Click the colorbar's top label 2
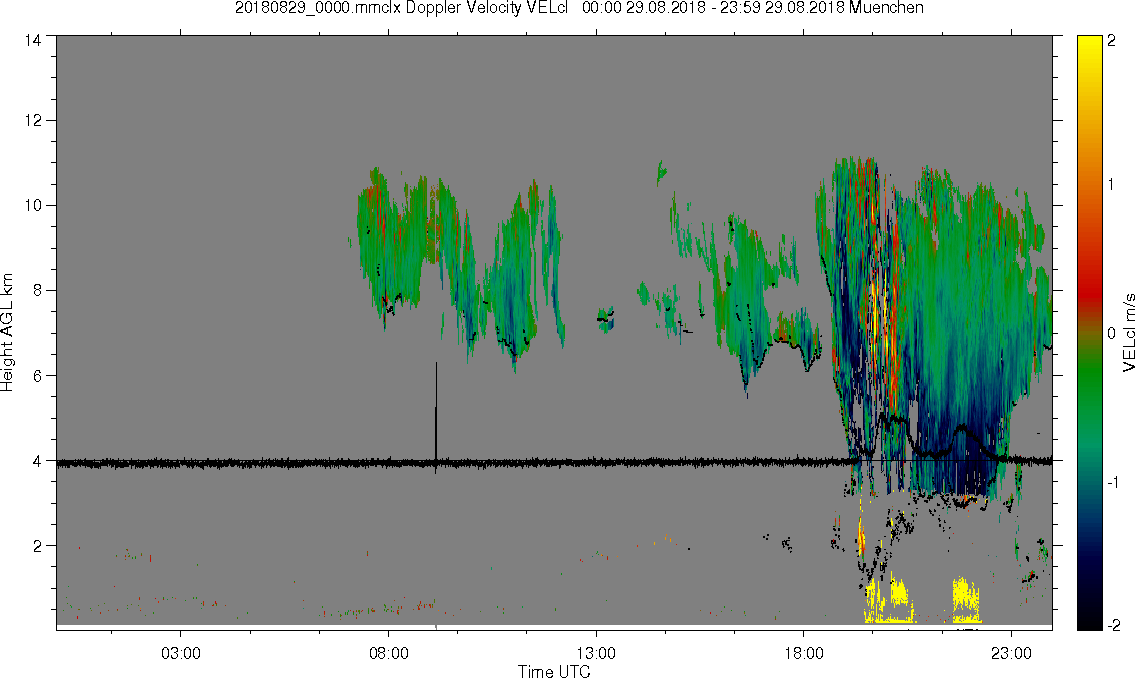1135x678 pixels. pos(1112,41)
